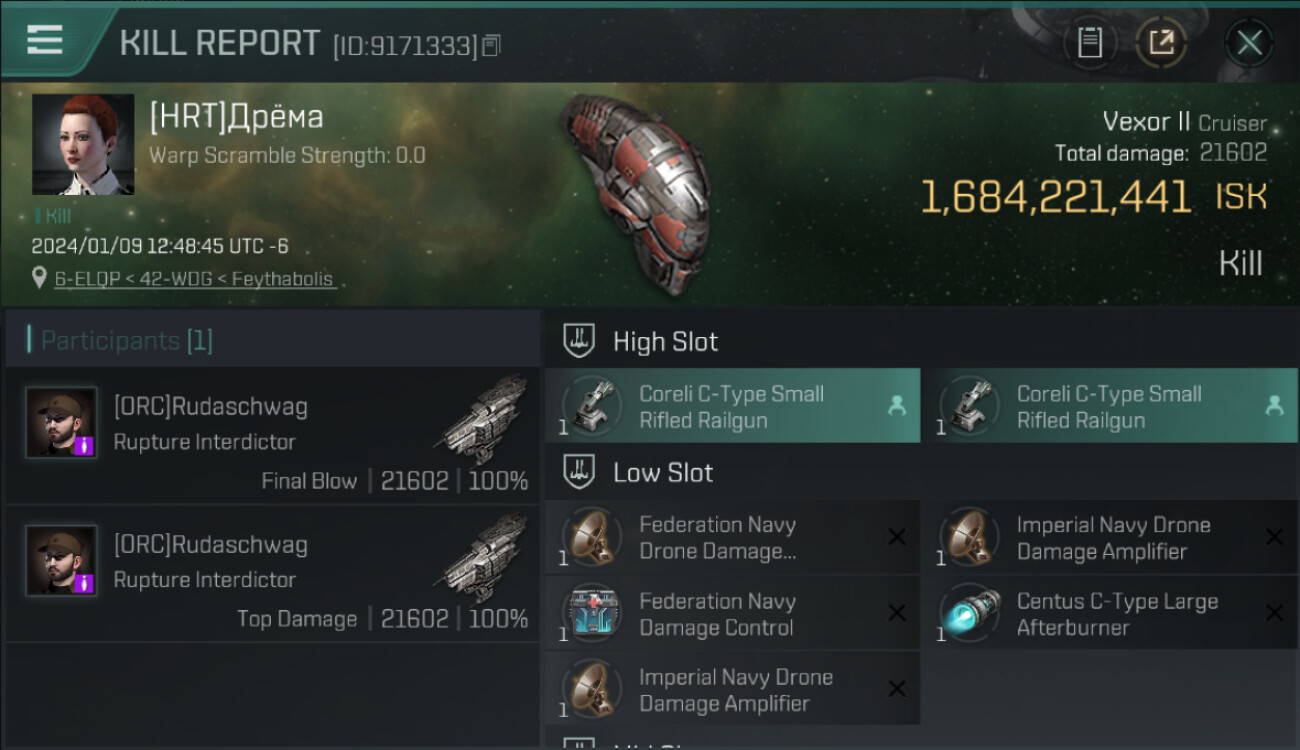Image resolution: width=1300 pixels, height=750 pixels.
Task: Close the kill report window
Action: point(1249,43)
